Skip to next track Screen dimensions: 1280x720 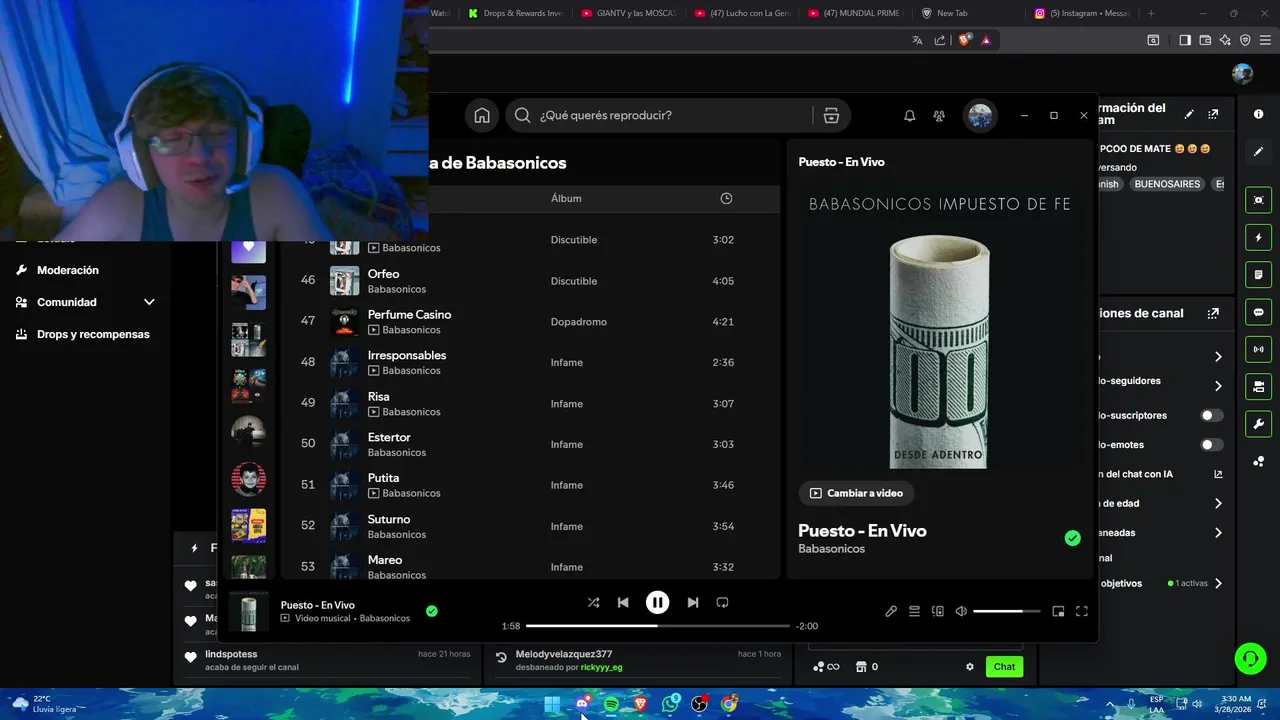click(693, 602)
